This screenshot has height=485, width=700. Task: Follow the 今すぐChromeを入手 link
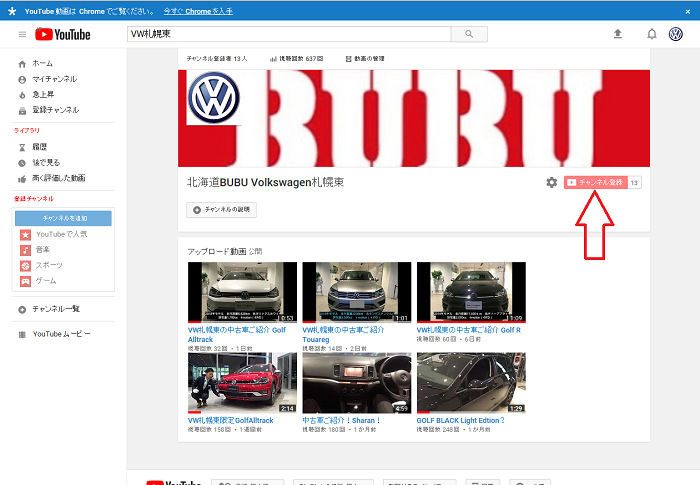point(198,11)
